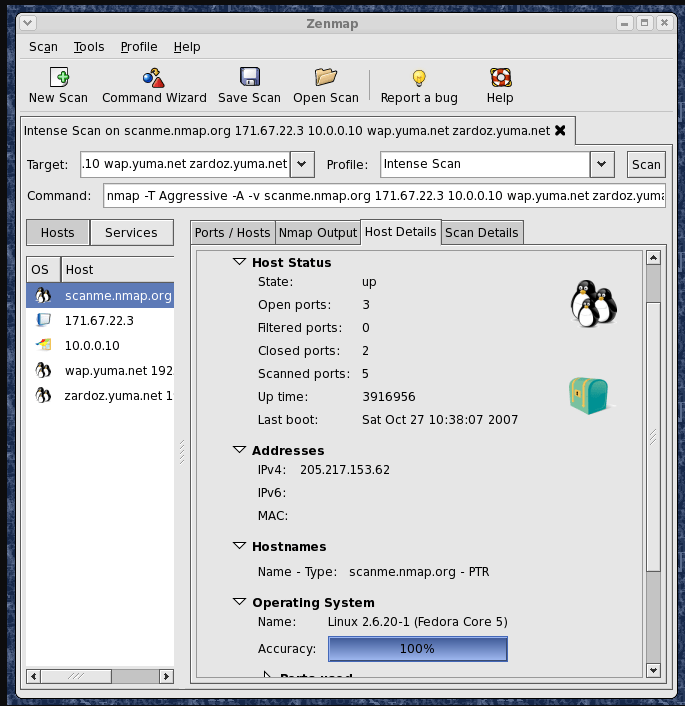Click the details pane scroll up arrow
The image size is (685, 706).
tap(653, 258)
